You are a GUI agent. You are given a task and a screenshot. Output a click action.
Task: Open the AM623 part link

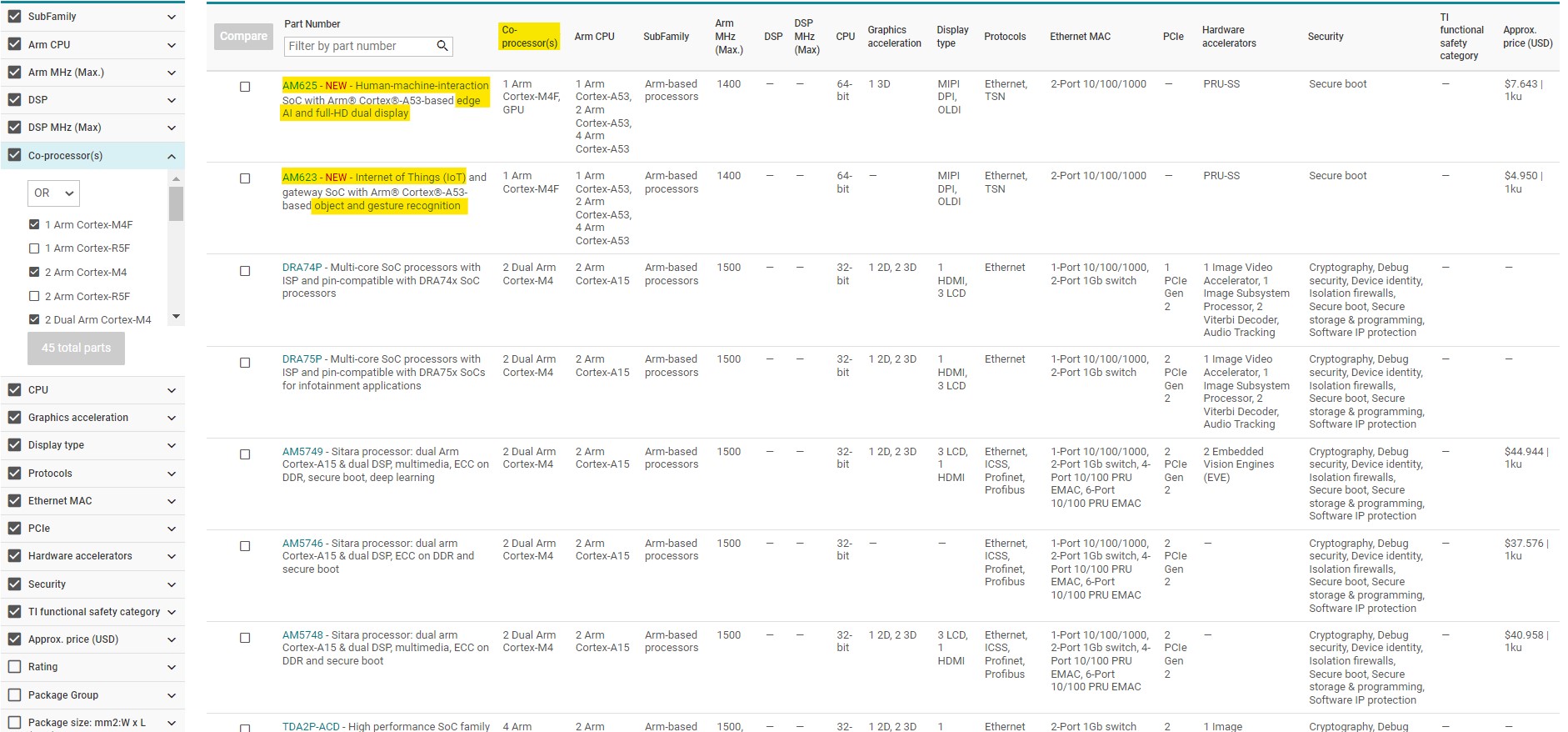(299, 178)
